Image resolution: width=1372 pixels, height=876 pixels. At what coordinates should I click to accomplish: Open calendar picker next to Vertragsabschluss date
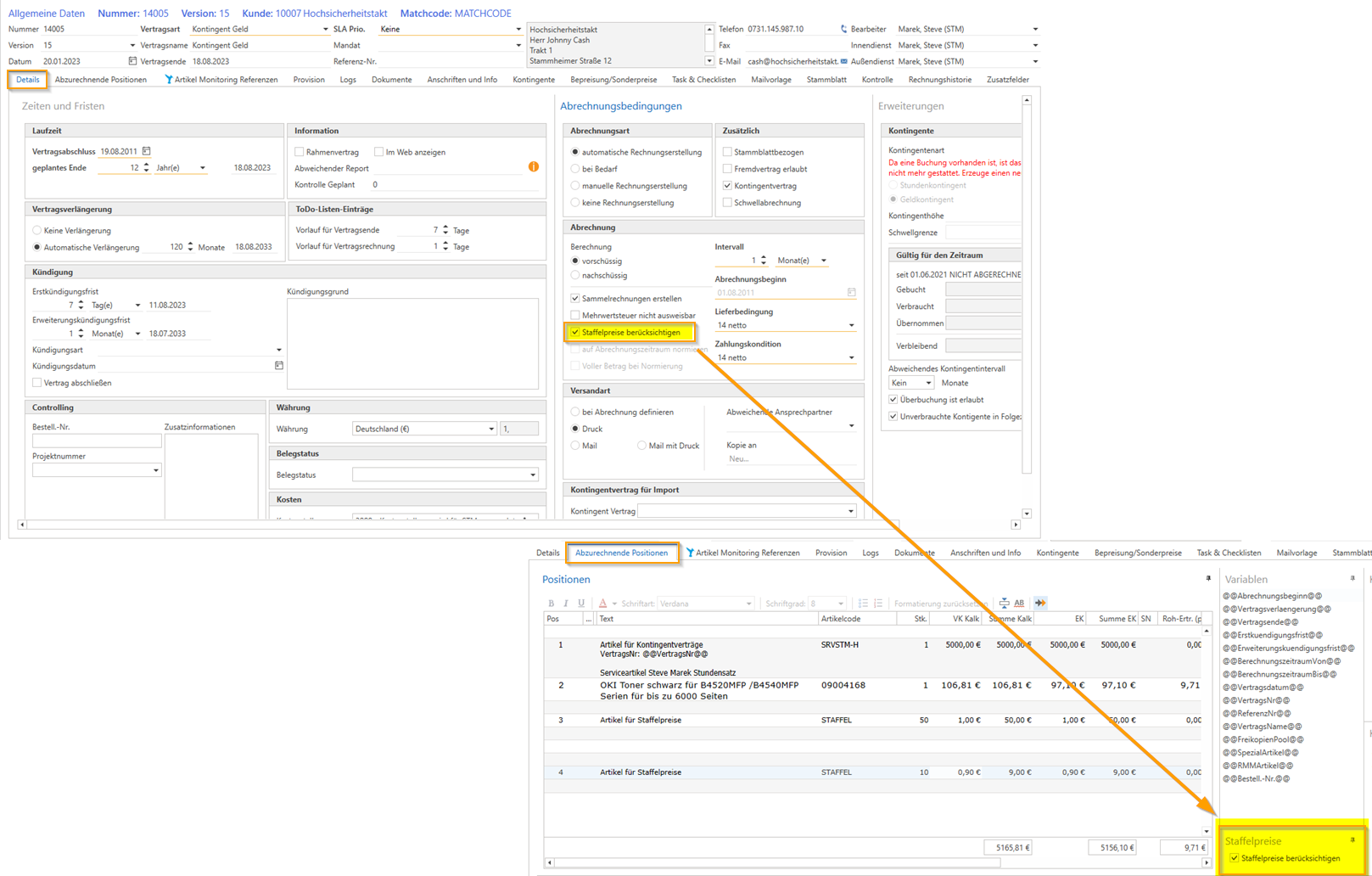tap(146, 152)
